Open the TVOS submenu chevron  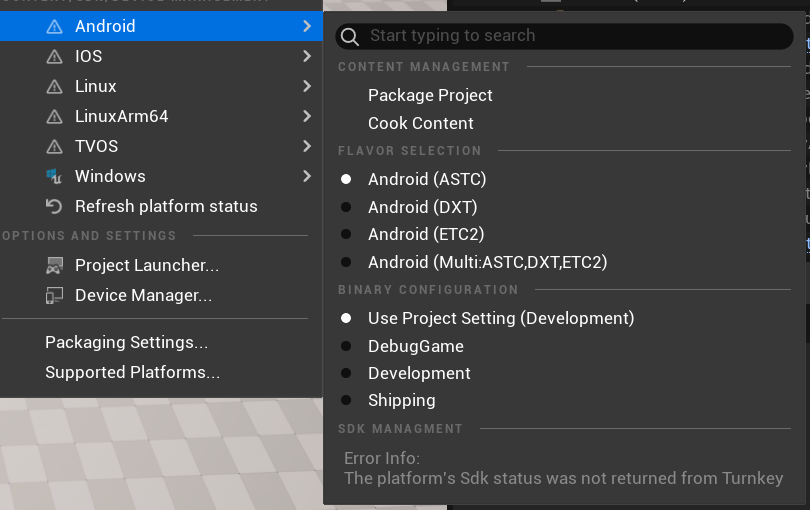pos(307,146)
